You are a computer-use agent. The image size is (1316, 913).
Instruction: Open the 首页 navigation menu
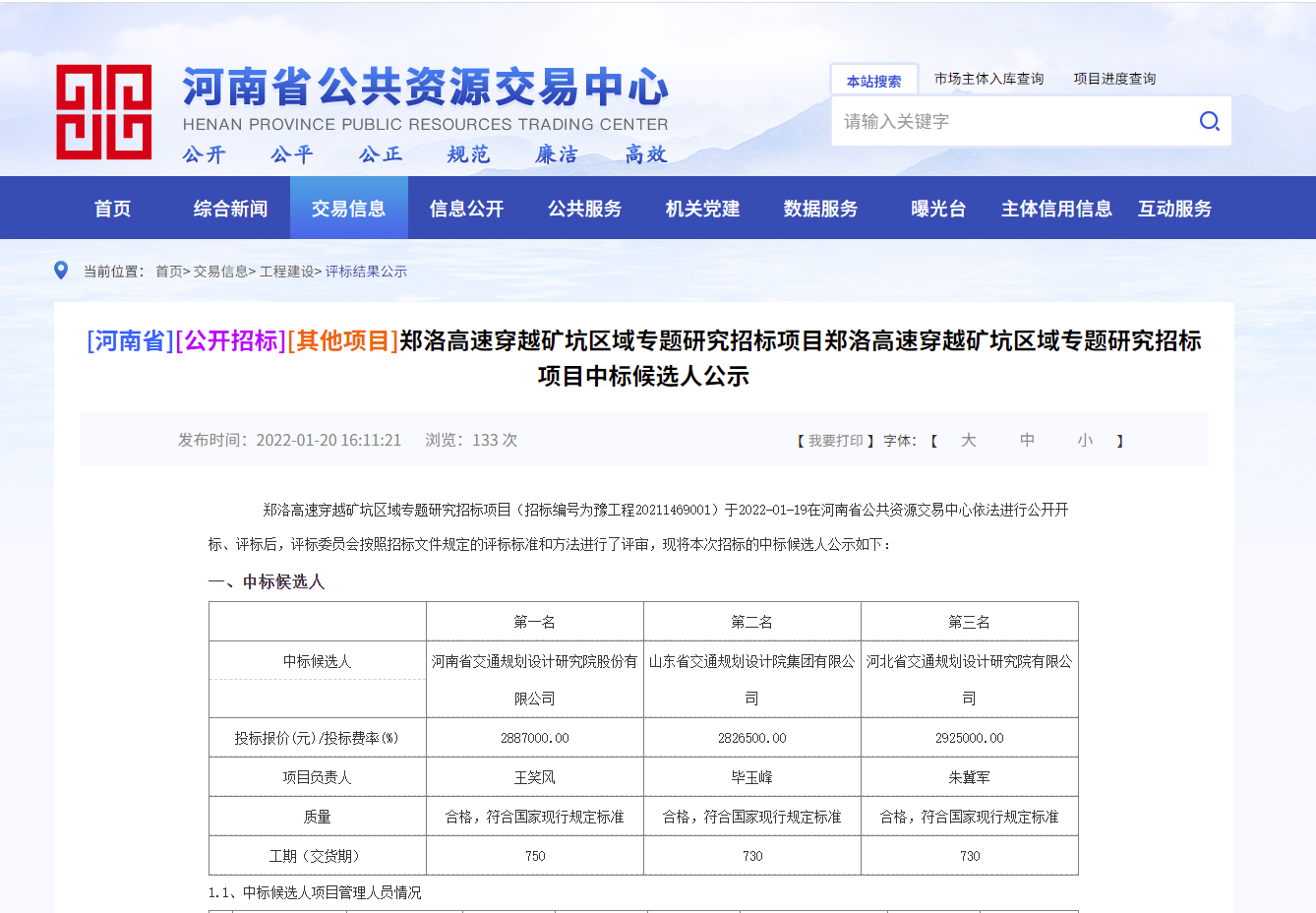coord(111,208)
